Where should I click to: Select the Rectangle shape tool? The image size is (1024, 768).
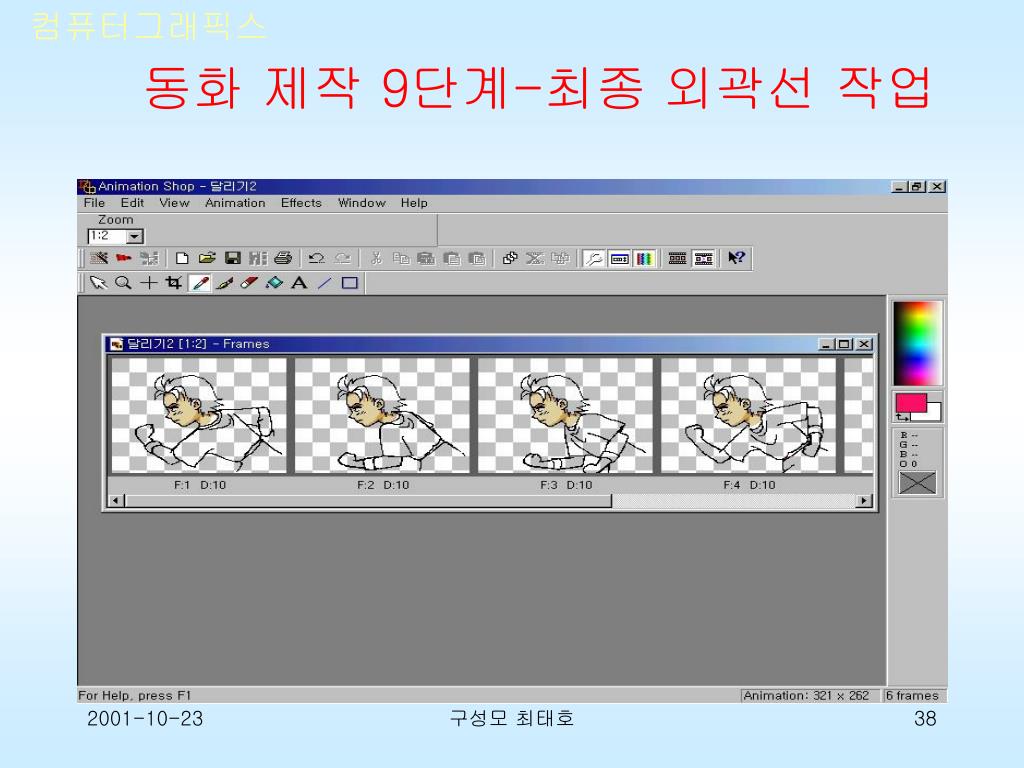(x=350, y=283)
